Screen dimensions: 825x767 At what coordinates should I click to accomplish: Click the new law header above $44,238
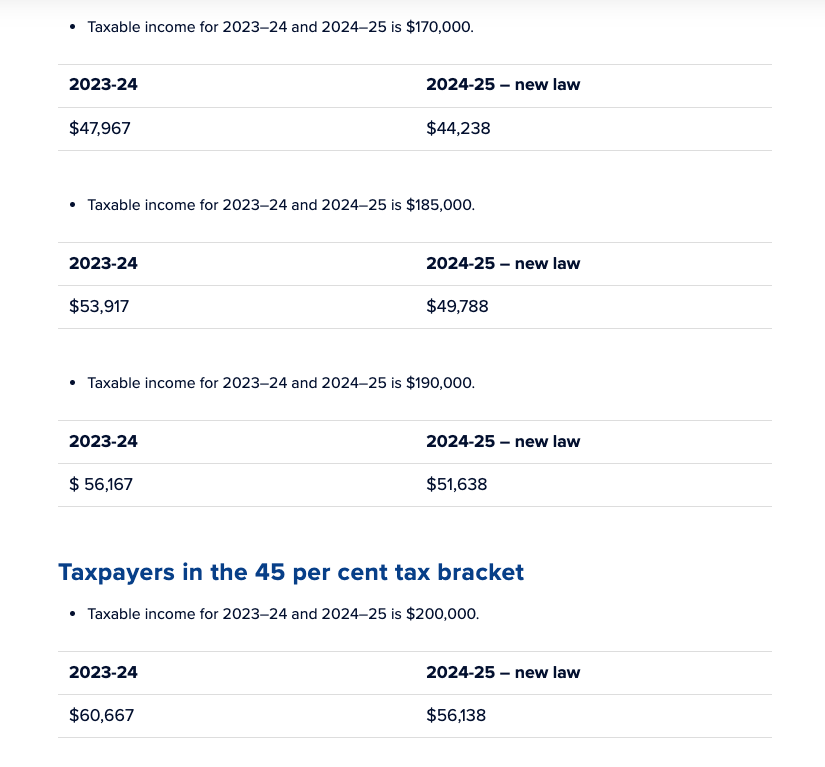click(503, 85)
